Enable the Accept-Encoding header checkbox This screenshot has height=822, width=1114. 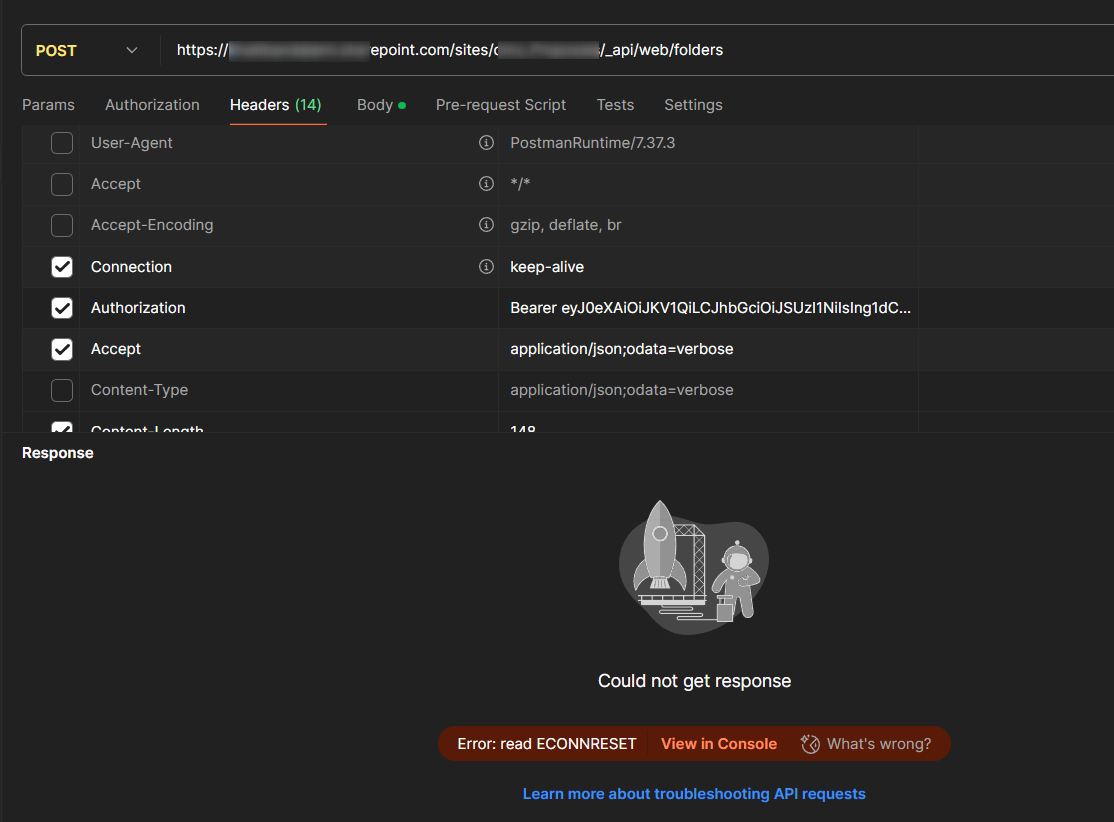click(x=62, y=225)
